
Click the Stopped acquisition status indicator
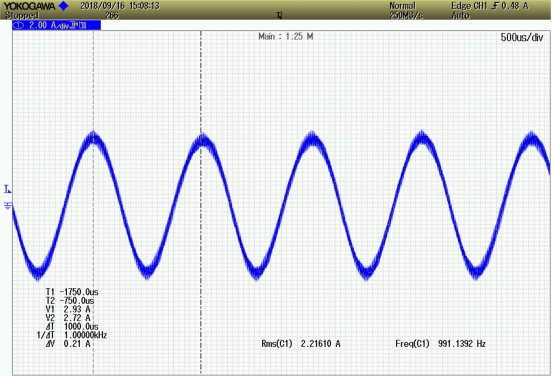pyautogui.click(x=21, y=15)
